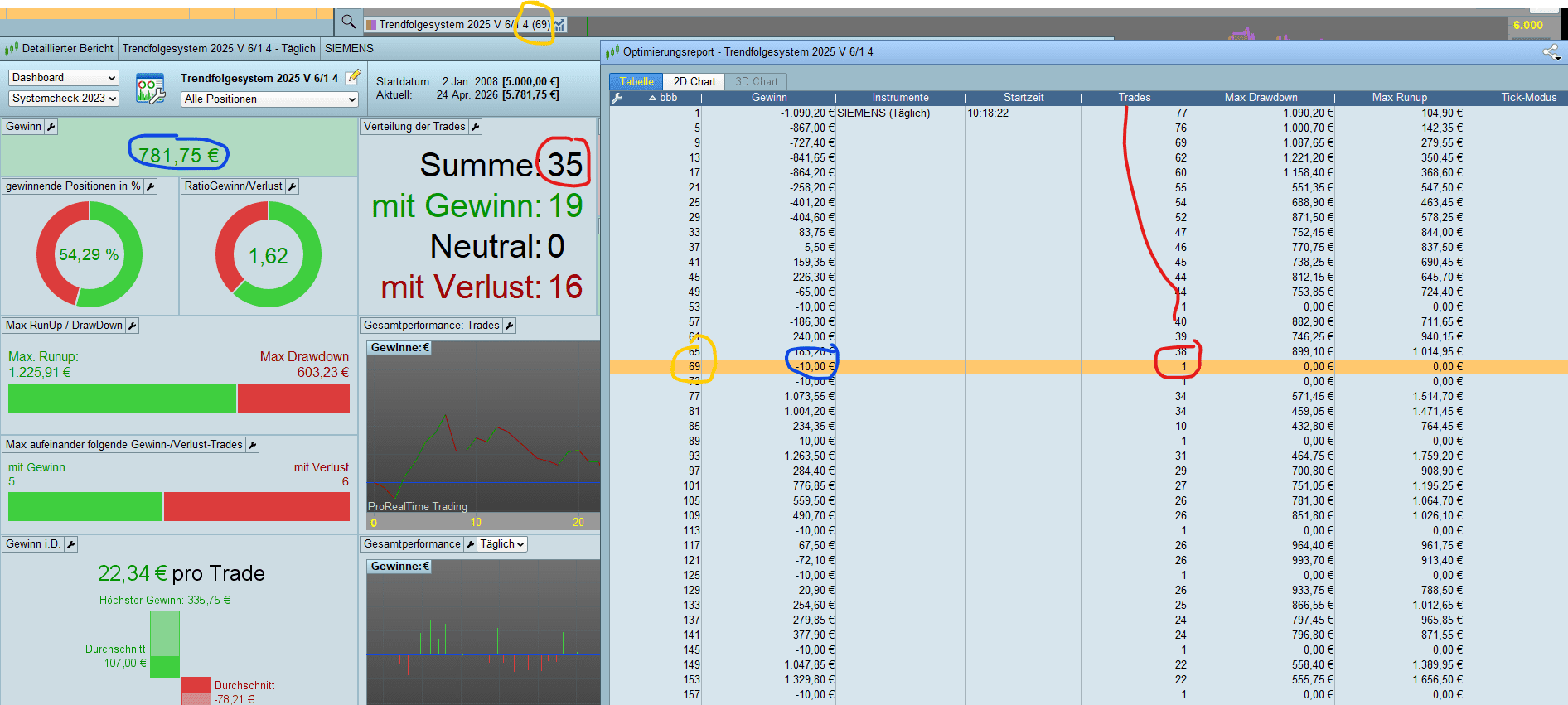1568x705 pixels.
Task: Open RatioGewinn/Verlust widget wrench settings
Action: 292,186
